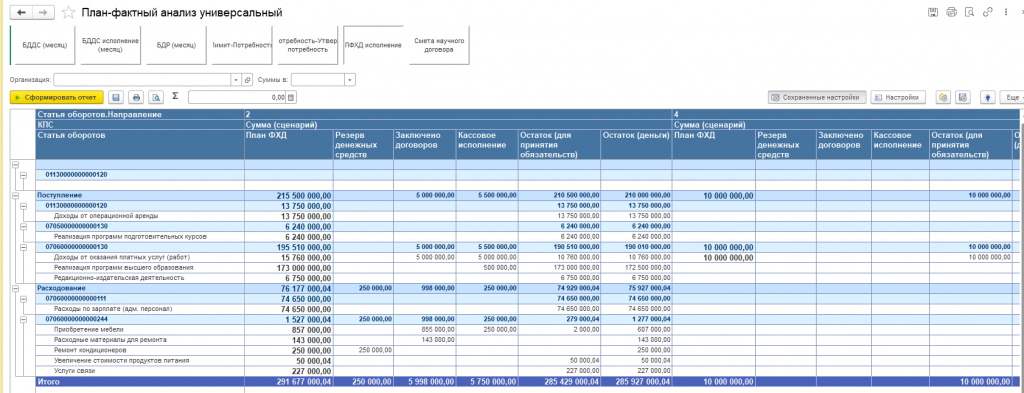Collapse group 07060000000000111

pos(24,298)
